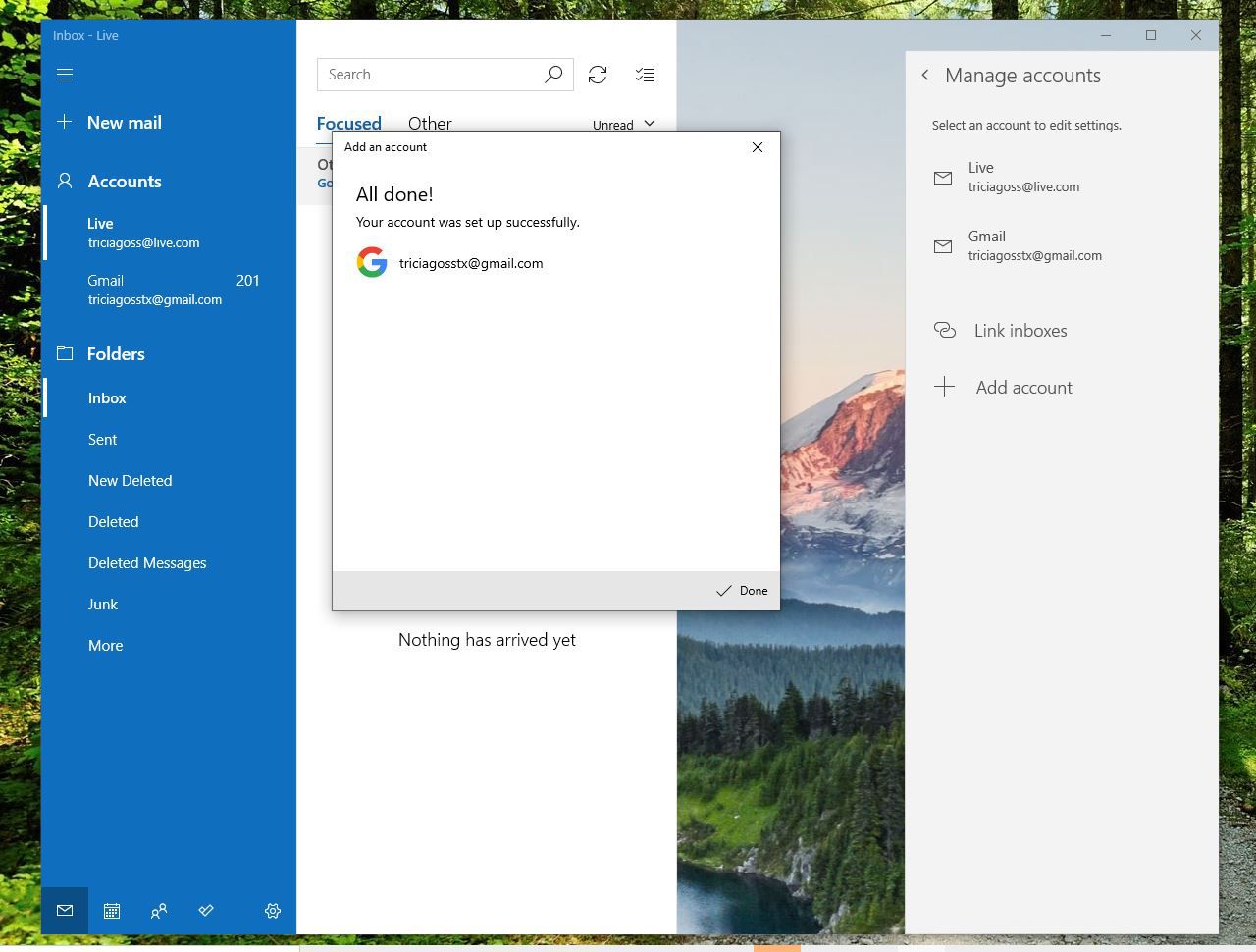
Task: Switch to Mail app icon
Action: coord(65,911)
